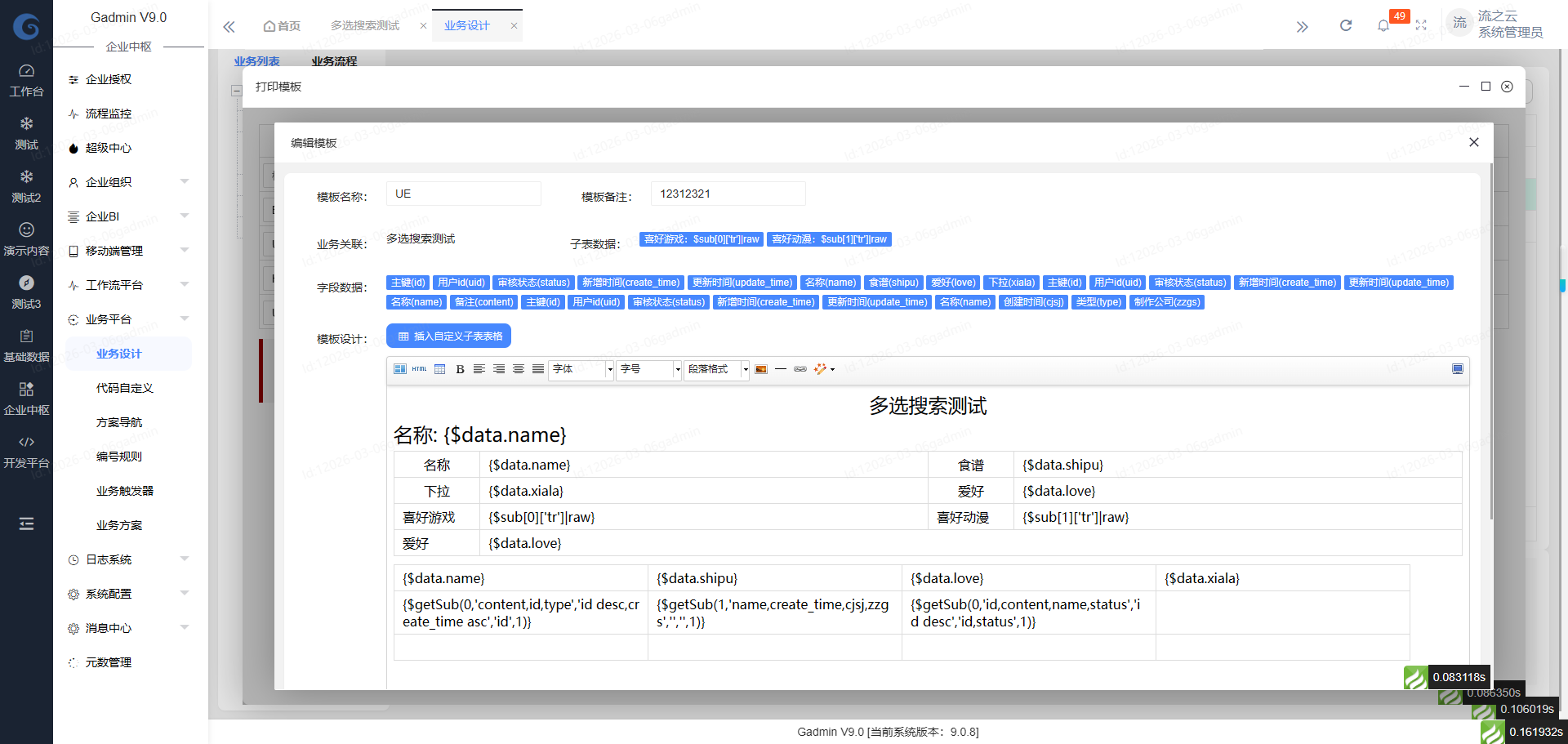The height and width of the screenshot is (744, 1568).
Task: Select the 喜好游戏 sub-table data tag
Action: point(701,238)
